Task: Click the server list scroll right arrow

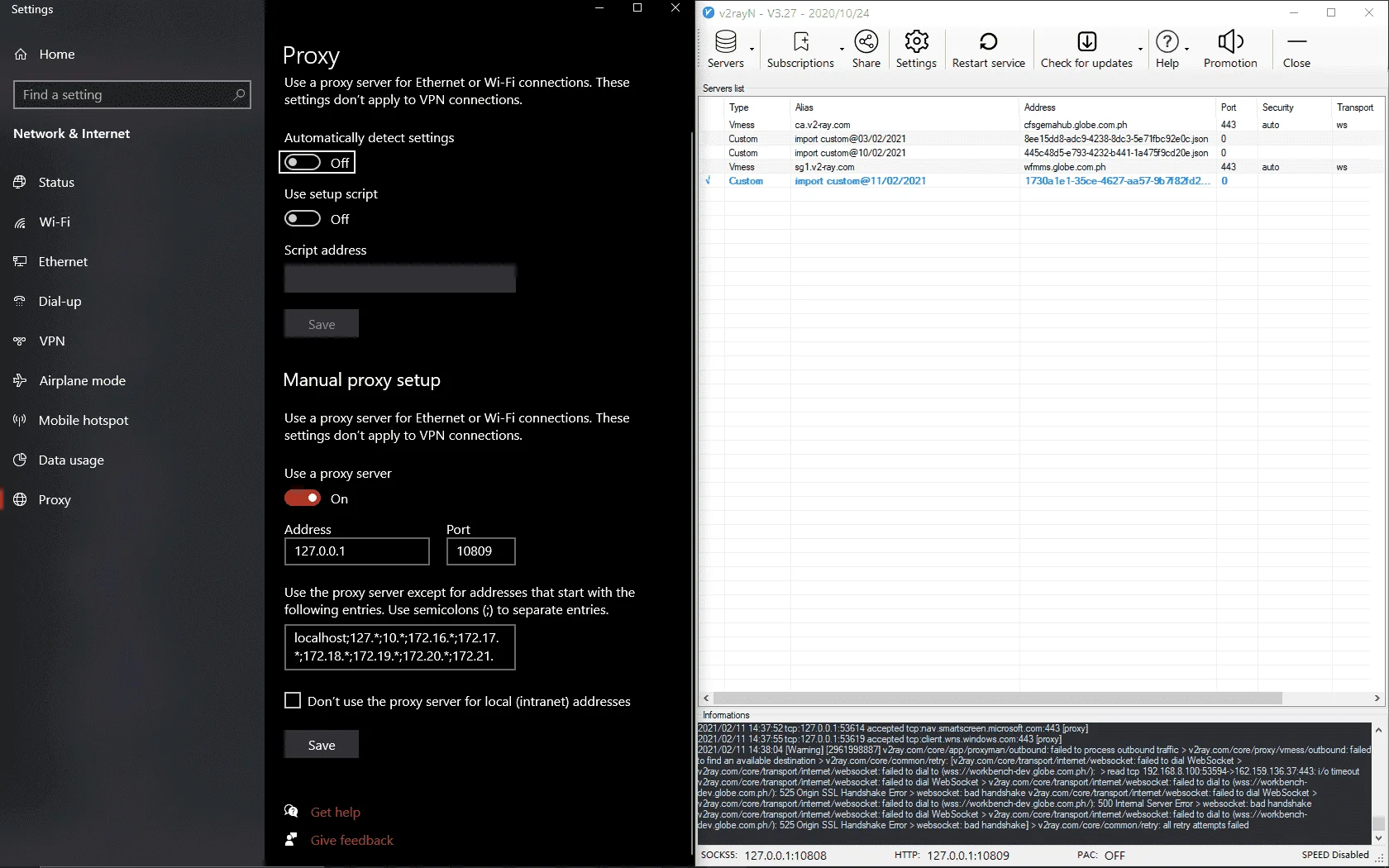Action: (x=1377, y=698)
